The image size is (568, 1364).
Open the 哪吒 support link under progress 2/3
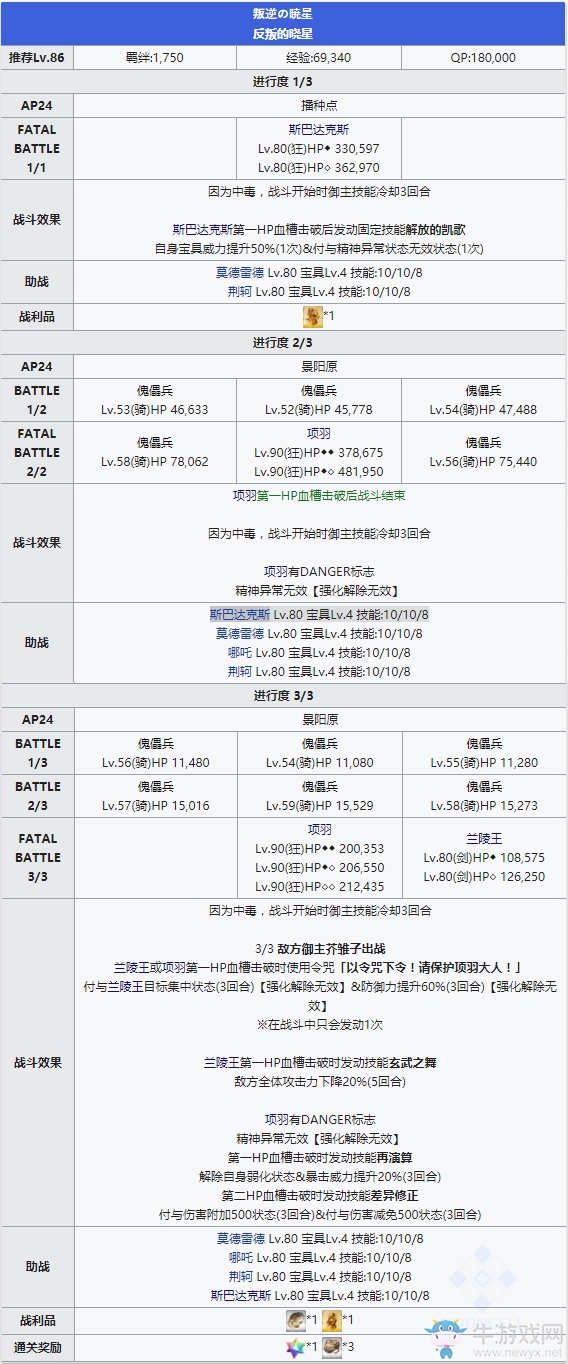[x=240, y=652]
